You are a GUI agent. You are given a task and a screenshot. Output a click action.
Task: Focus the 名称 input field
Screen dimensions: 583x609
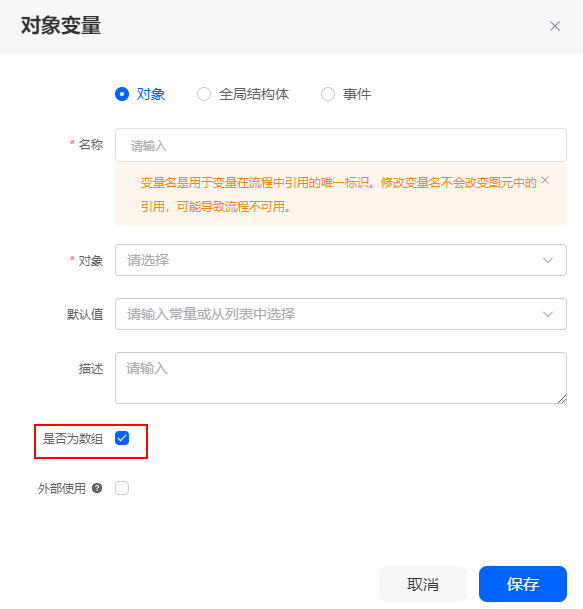click(x=341, y=145)
